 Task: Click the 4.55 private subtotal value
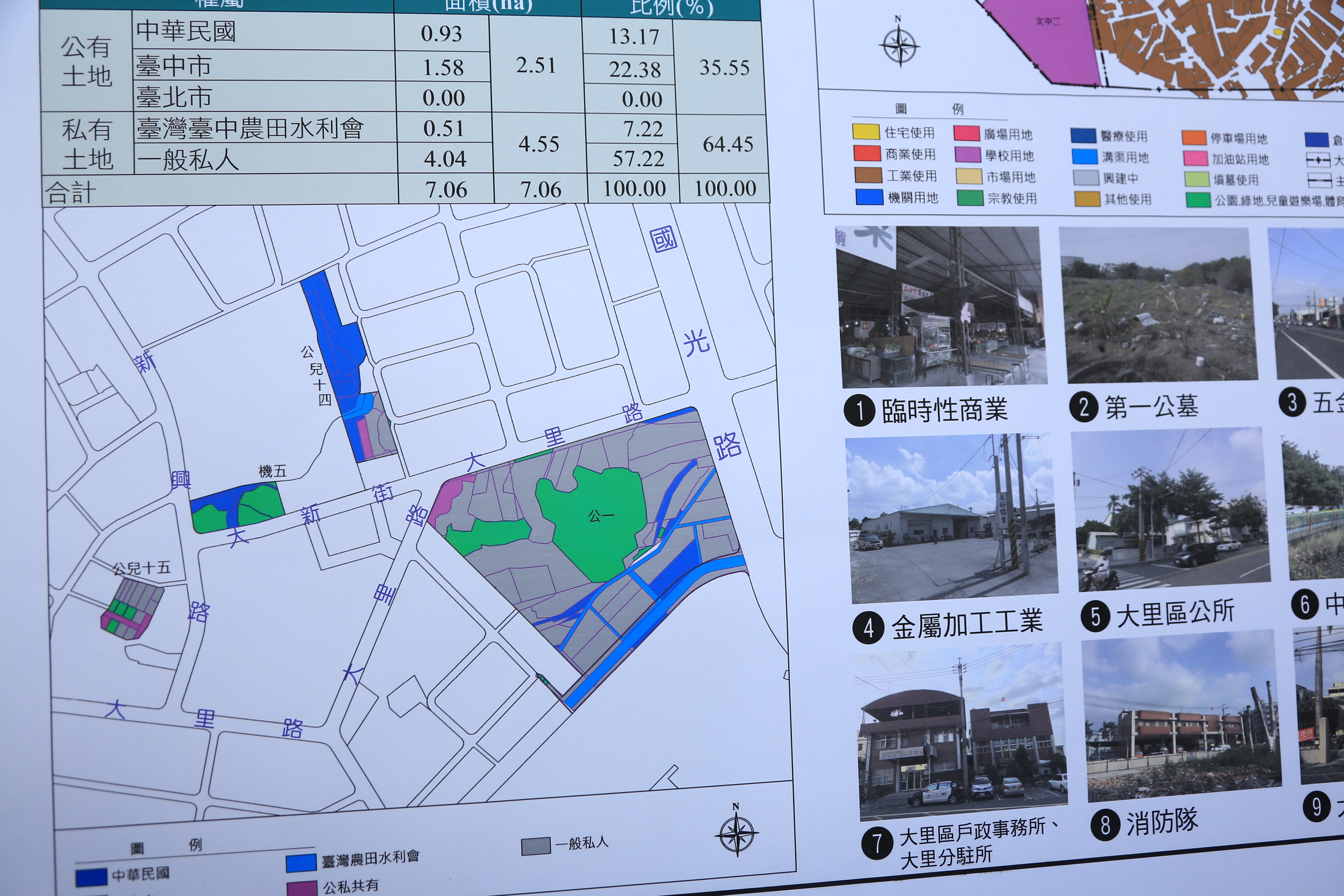click(539, 144)
